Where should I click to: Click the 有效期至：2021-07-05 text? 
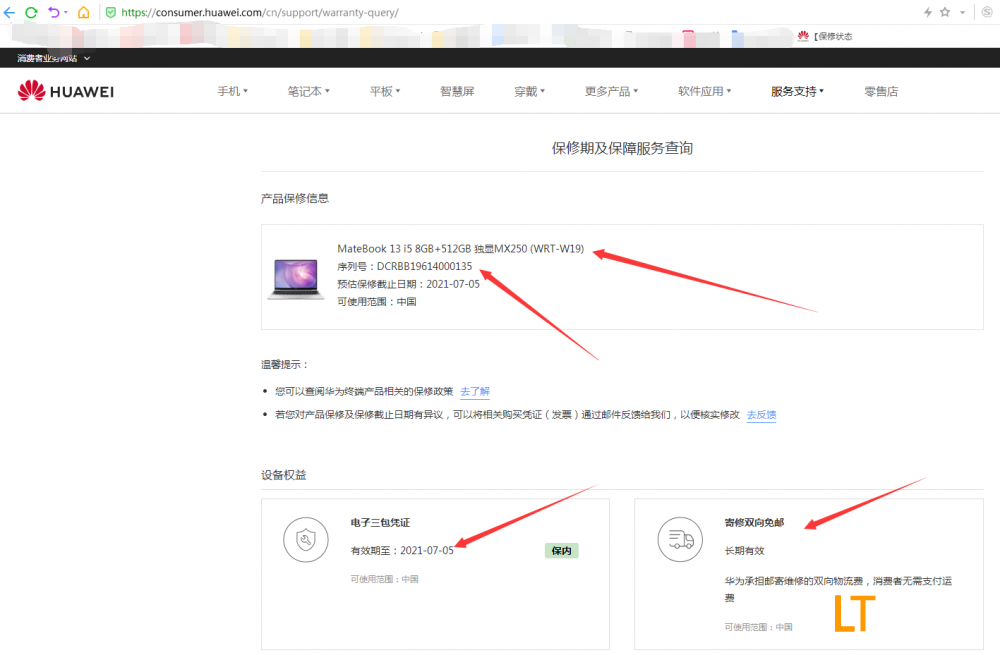tap(402, 550)
